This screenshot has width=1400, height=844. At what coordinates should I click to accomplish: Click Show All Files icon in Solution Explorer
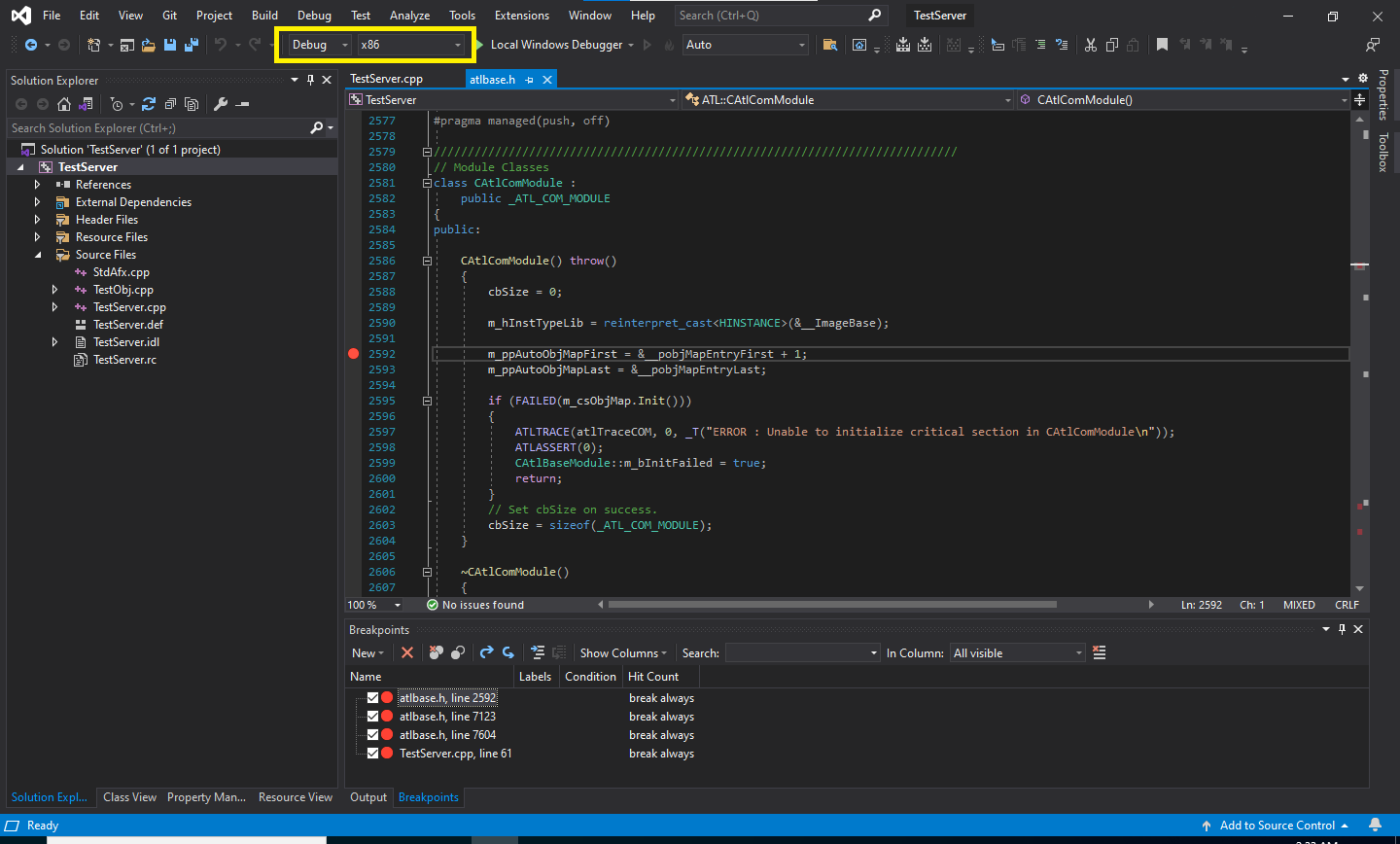pyautogui.click(x=192, y=104)
